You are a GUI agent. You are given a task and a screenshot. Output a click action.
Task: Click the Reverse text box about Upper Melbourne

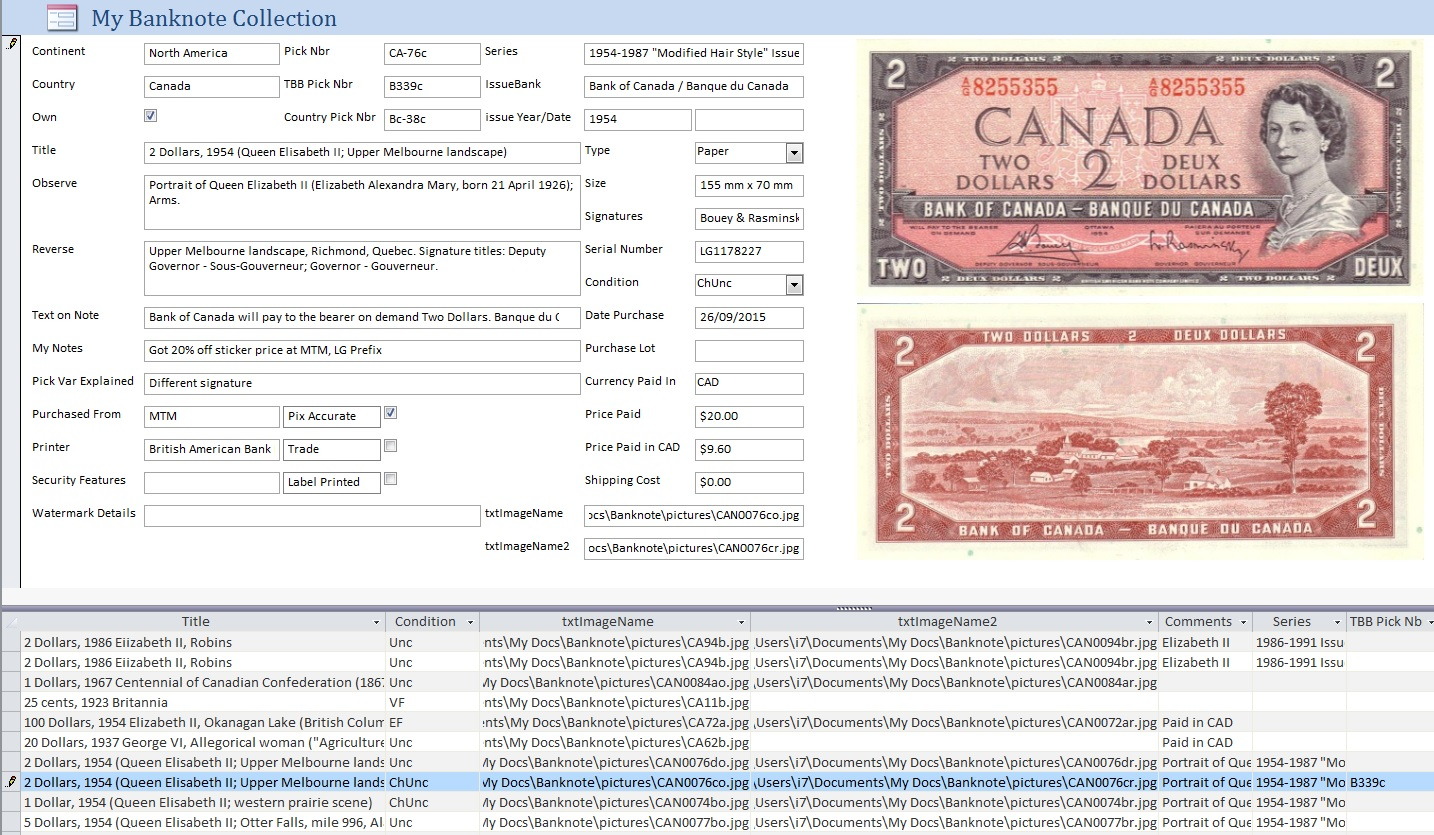coord(362,268)
